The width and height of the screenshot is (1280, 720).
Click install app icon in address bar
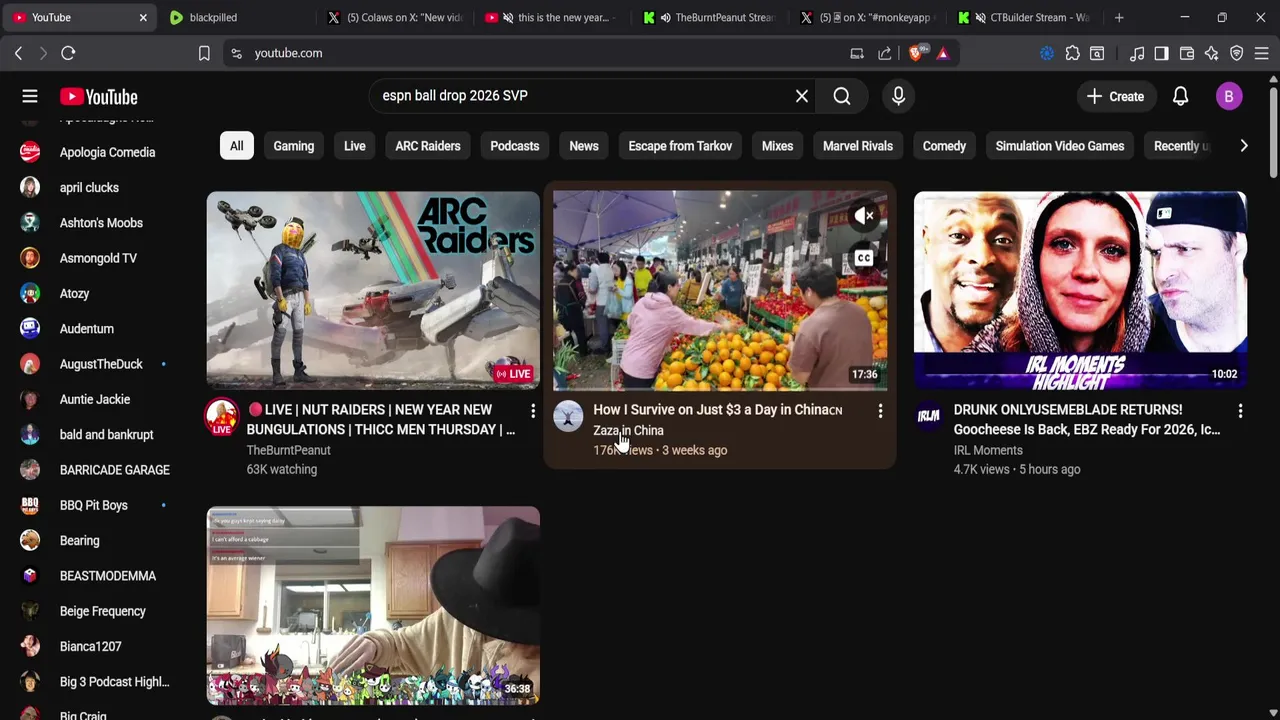[x=857, y=53]
